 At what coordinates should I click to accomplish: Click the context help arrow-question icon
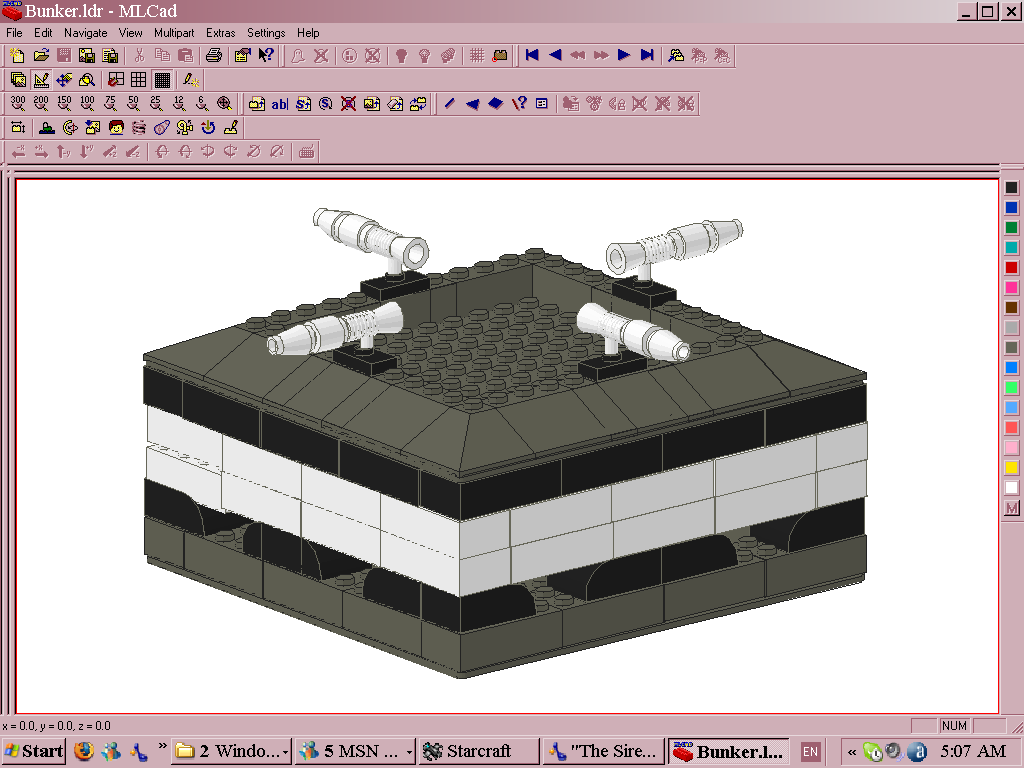pos(266,56)
